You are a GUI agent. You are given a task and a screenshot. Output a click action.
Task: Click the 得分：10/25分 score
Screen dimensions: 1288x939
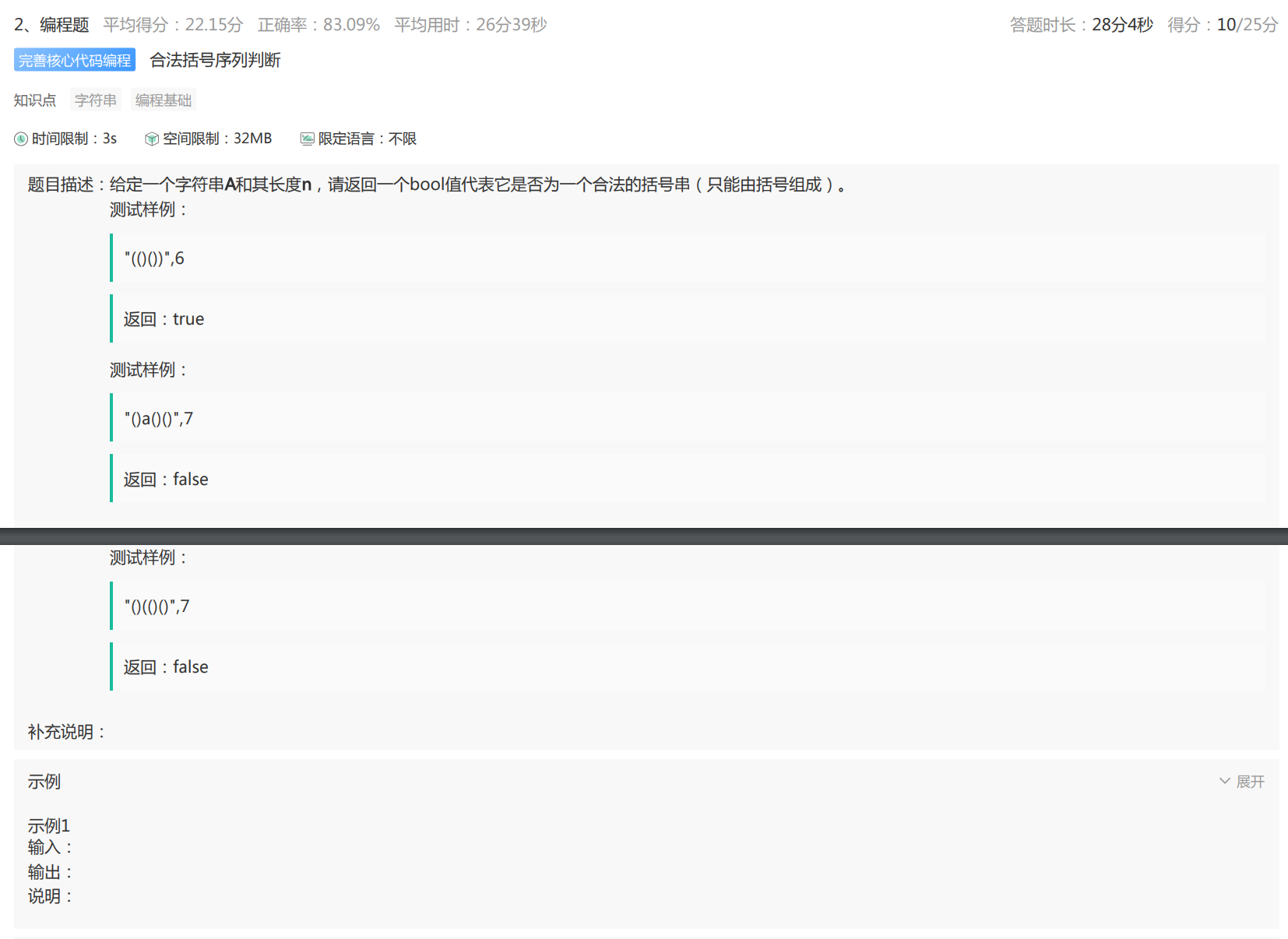point(1223,25)
